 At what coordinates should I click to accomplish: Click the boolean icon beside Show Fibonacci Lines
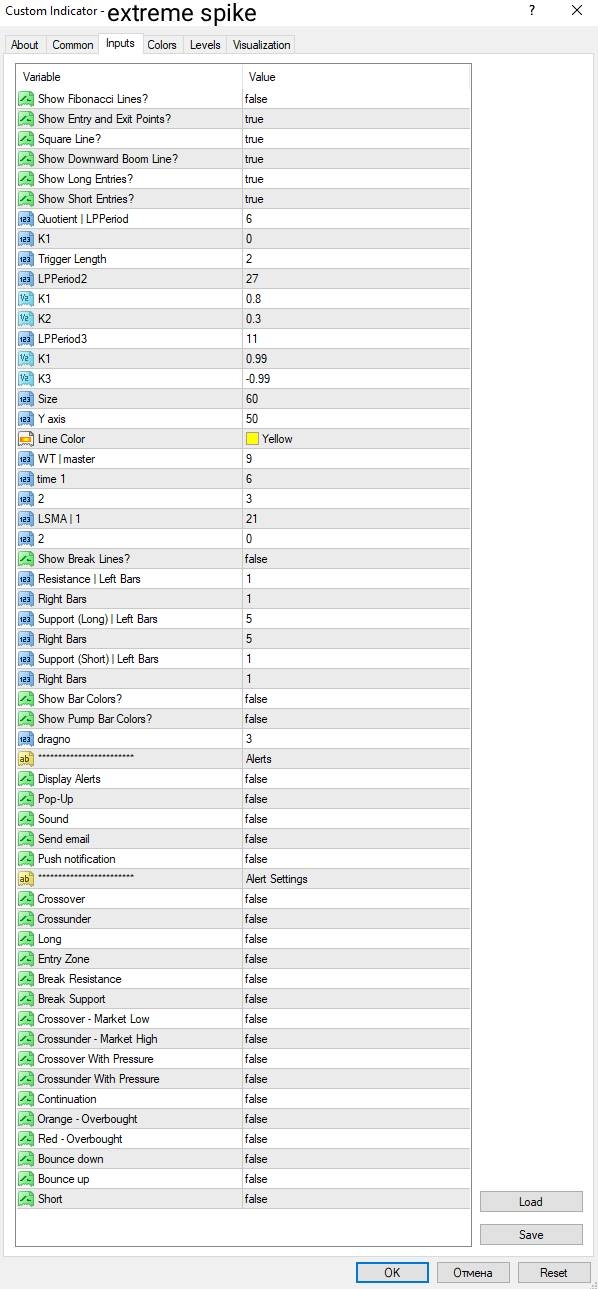[x=26, y=99]
